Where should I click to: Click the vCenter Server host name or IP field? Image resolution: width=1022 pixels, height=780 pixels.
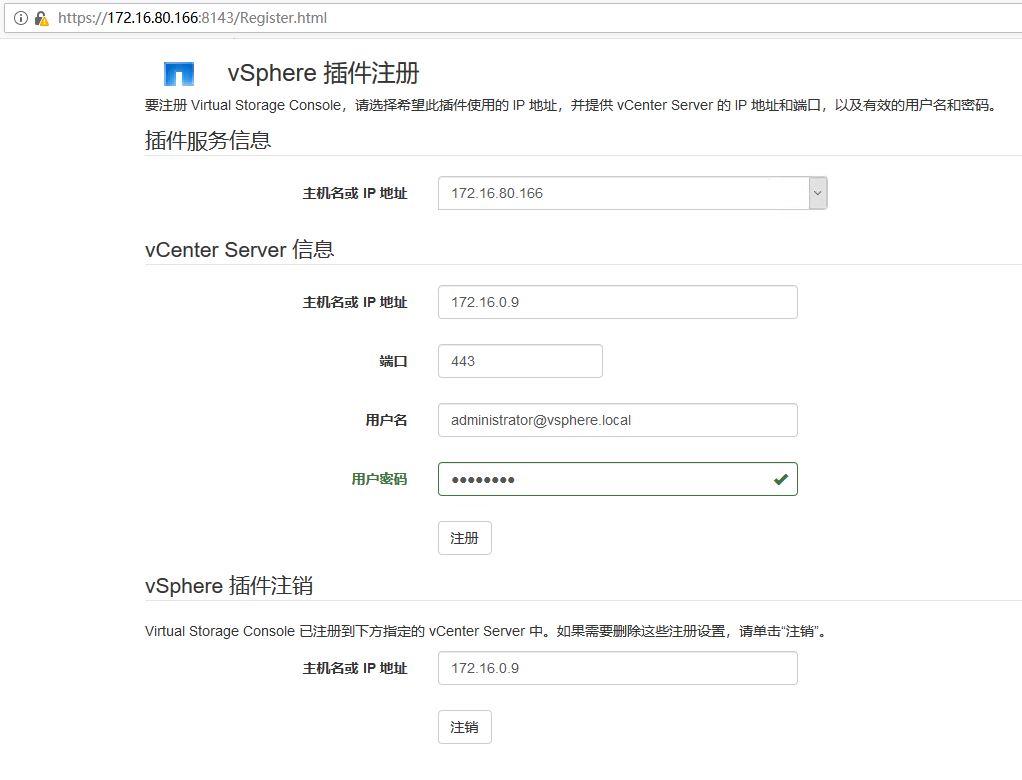(x=617, y=302)
